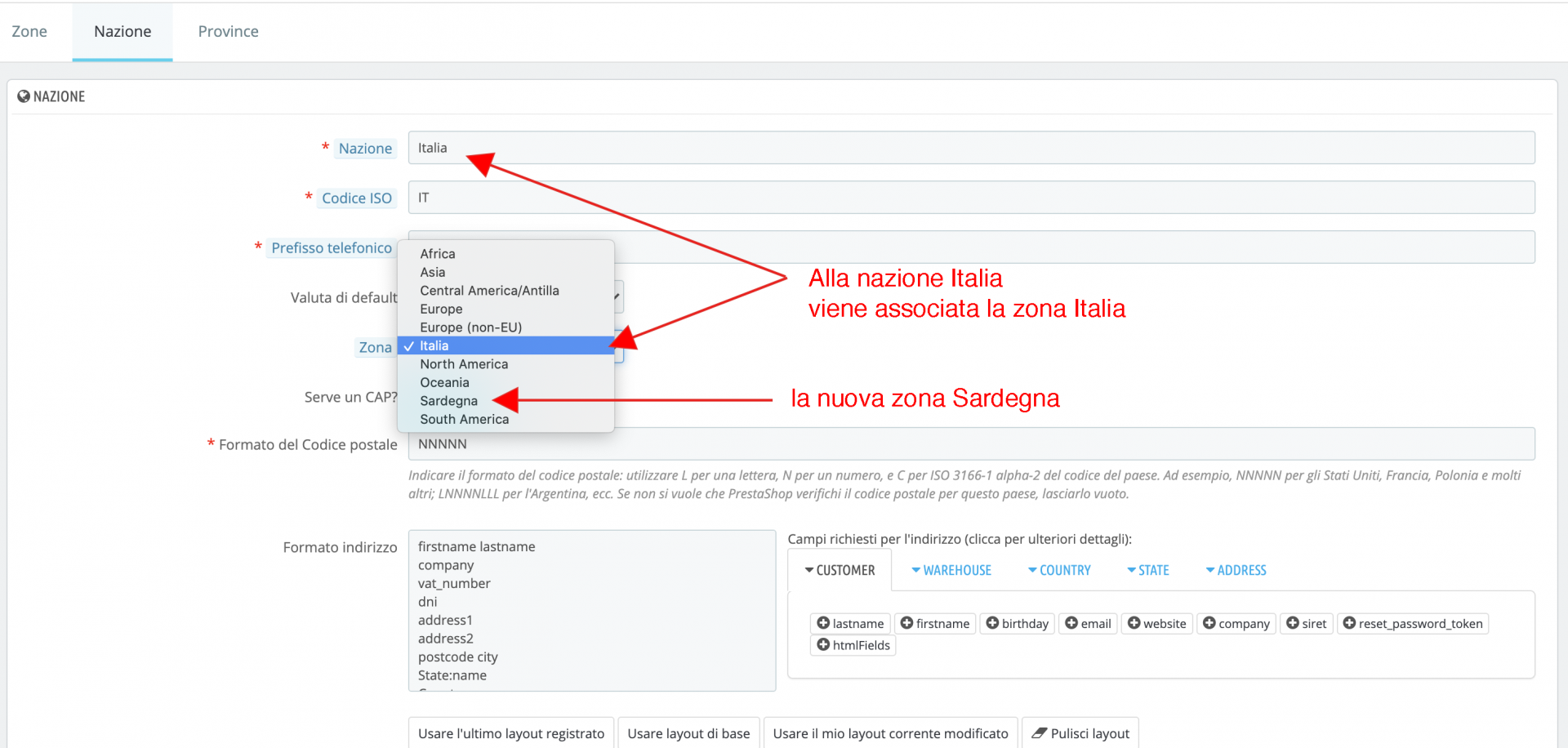The image size is (1568, 748).
Task: Click the 'firstname lastname' line in address format
Action: (x=477, y=546)
